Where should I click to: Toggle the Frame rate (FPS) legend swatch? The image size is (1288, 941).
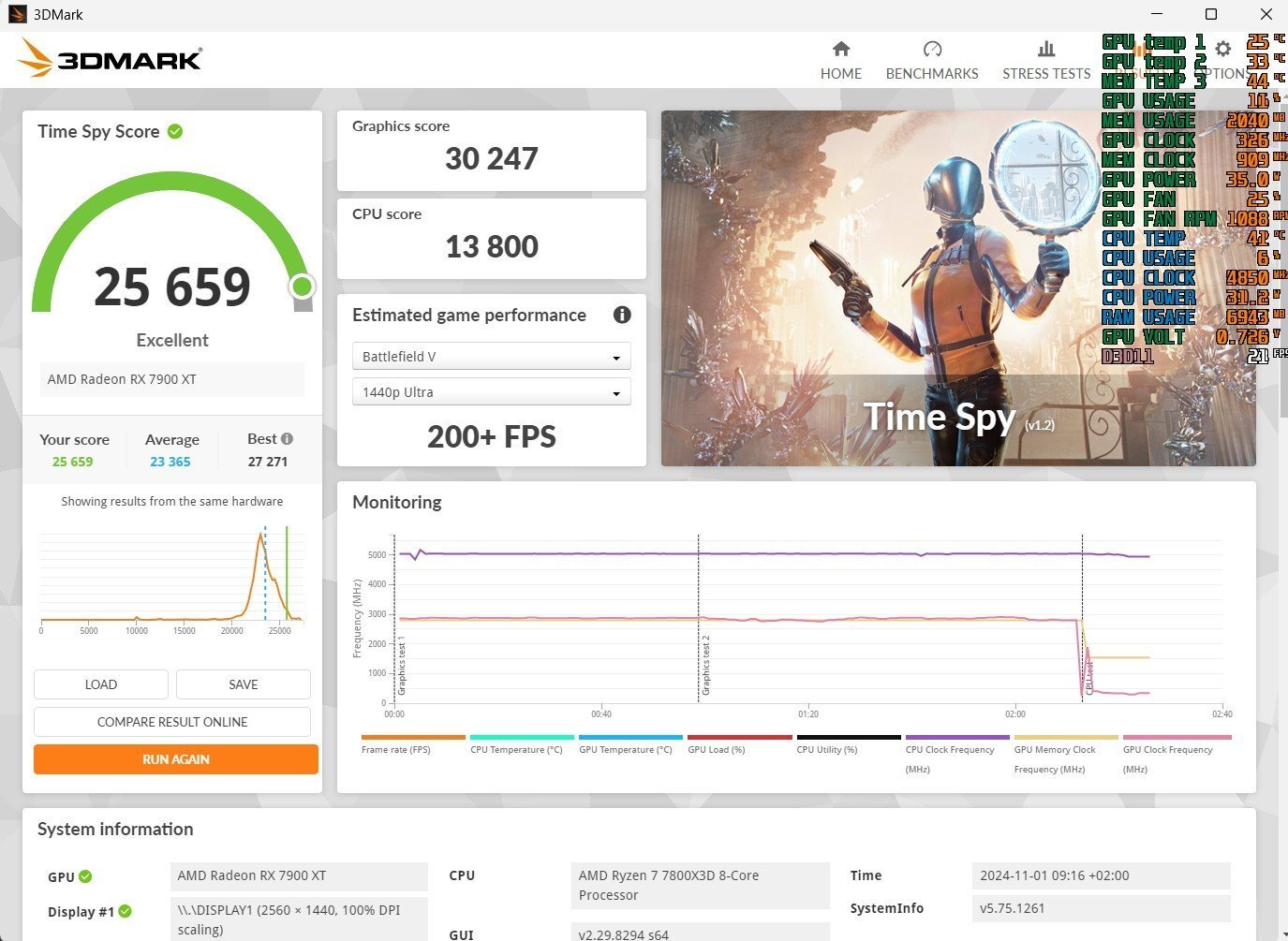pyautogui.click(x=413, y=738)
